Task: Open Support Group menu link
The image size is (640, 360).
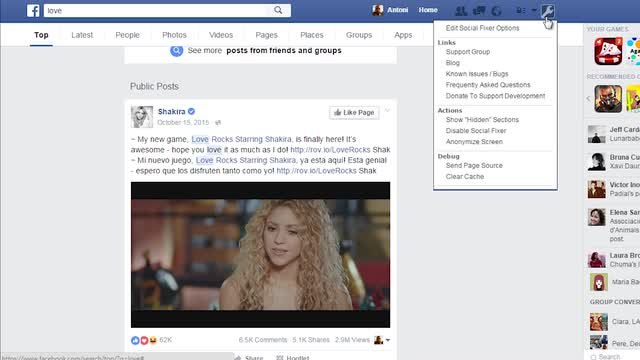Action: pyautogui.click(x=468, y=52)
